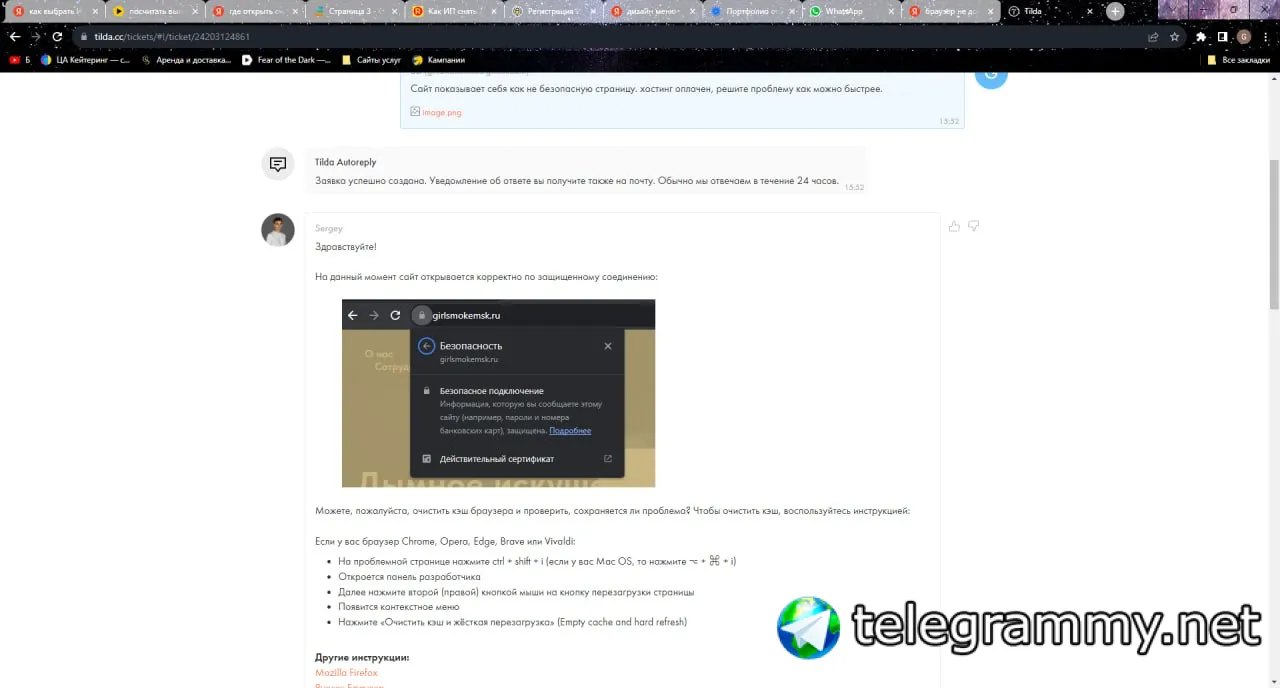
Task: Open the 'Fear of the Dark' bookmark
Action: tap(286, 60)
